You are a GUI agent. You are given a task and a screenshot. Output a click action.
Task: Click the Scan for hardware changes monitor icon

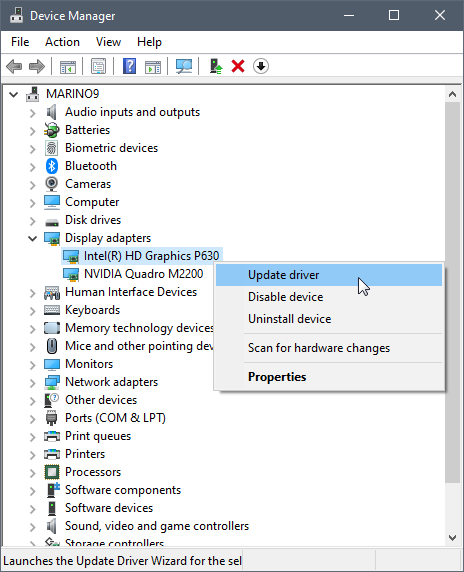coord(184,66)
